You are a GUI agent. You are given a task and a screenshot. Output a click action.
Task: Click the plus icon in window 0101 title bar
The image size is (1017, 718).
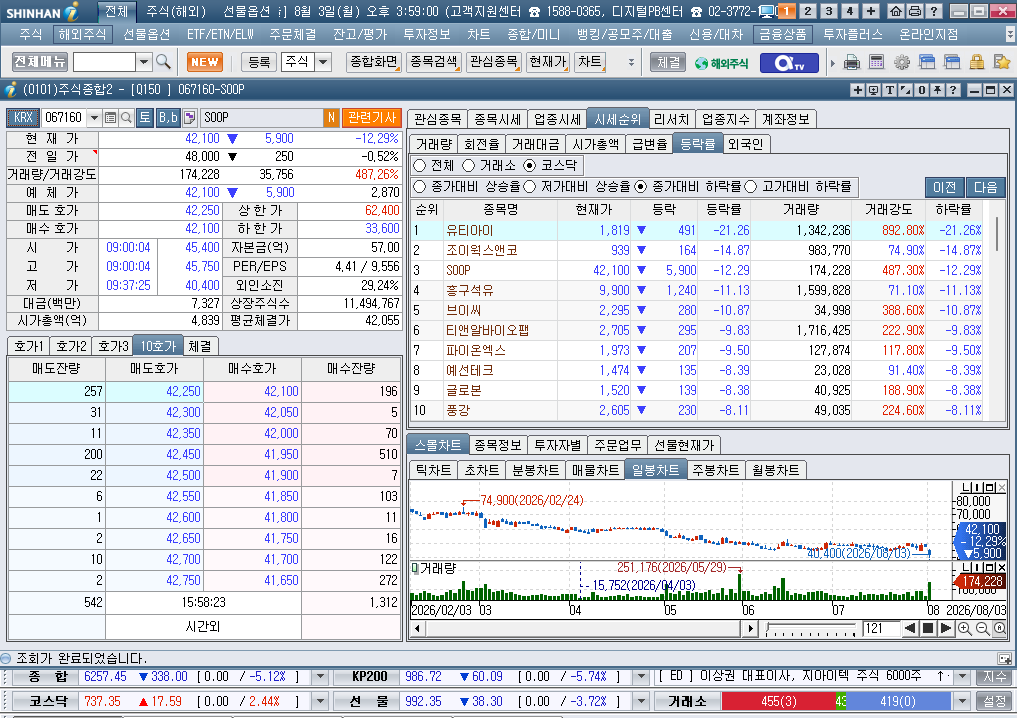tap(857, 90)
